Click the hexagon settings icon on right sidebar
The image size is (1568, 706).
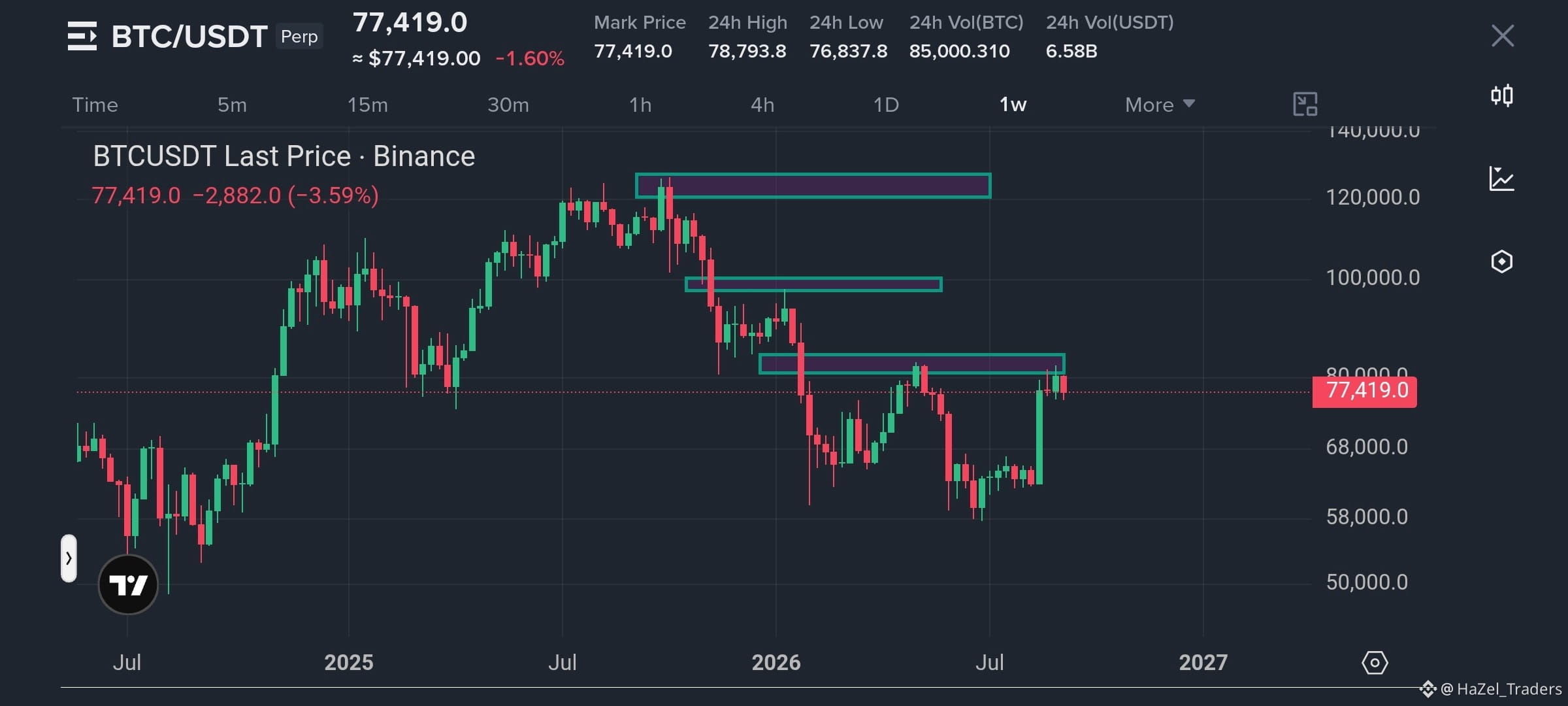pos(1501,261)
